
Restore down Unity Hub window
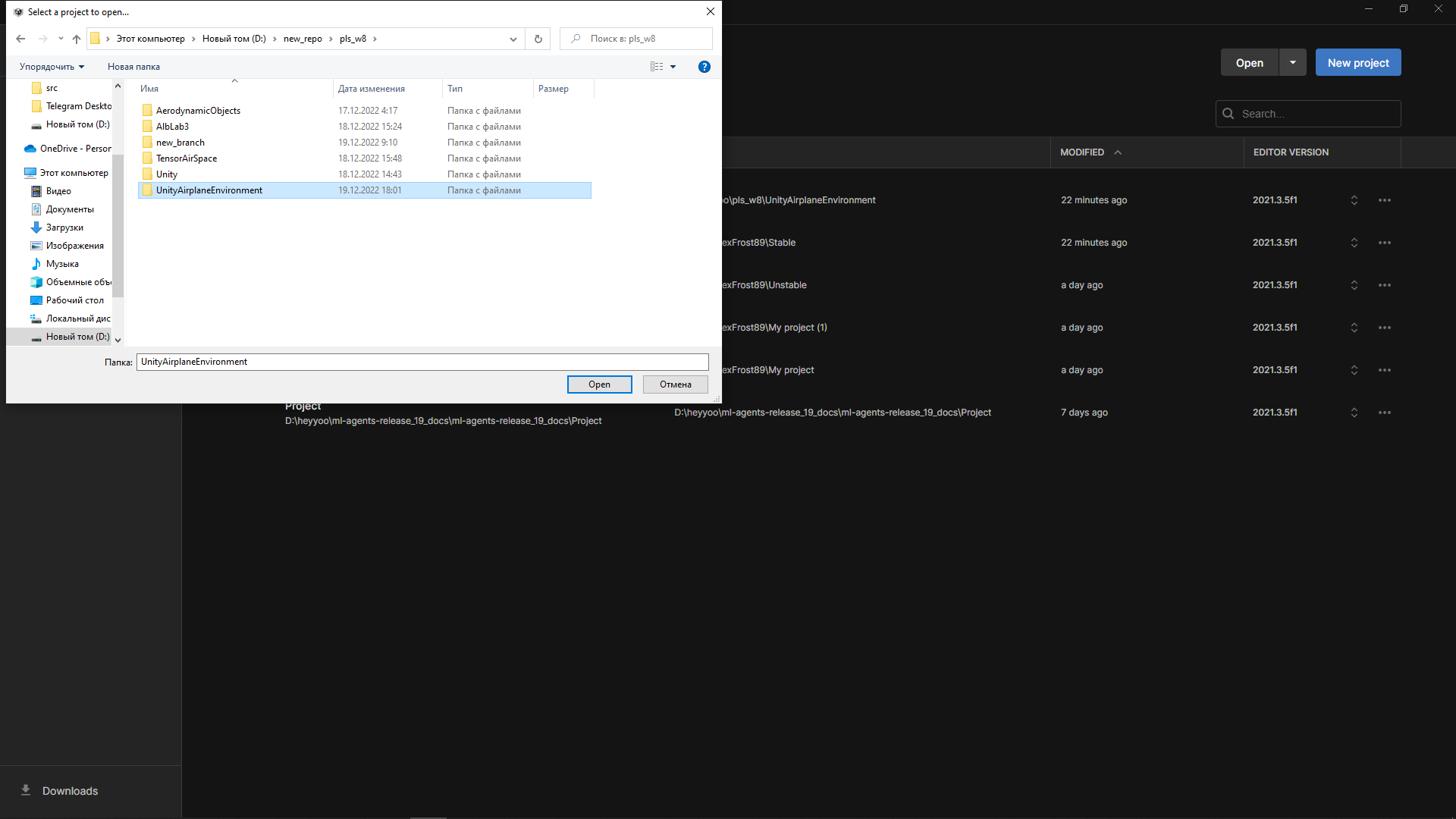click(x=1404, y=9)
